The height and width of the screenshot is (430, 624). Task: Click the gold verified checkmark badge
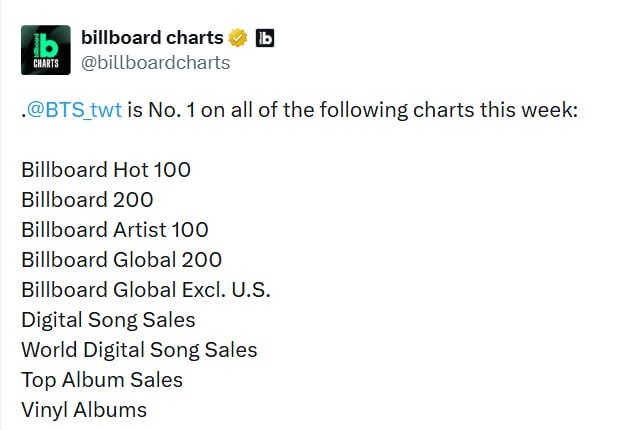238,38
